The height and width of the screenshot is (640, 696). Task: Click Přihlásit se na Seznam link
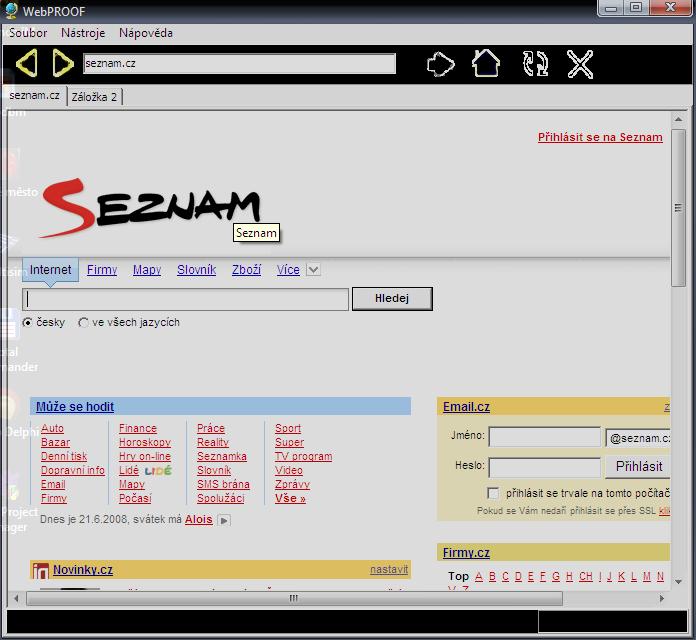pos(600,137)
